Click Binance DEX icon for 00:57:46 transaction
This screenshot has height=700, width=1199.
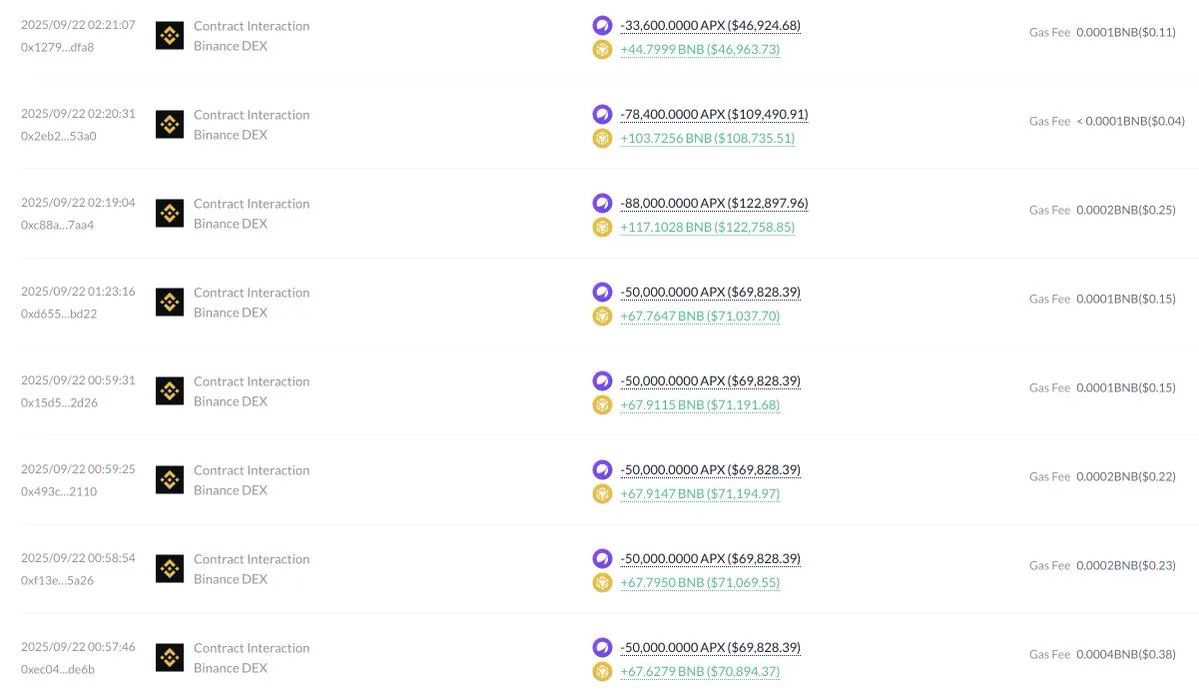tap(170, 658)
